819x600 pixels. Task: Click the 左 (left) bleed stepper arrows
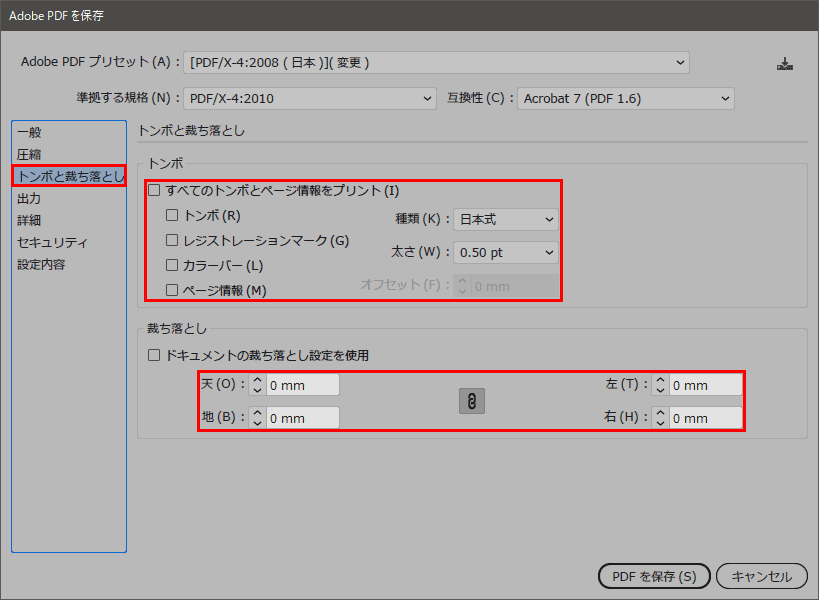tap(660, 385)
